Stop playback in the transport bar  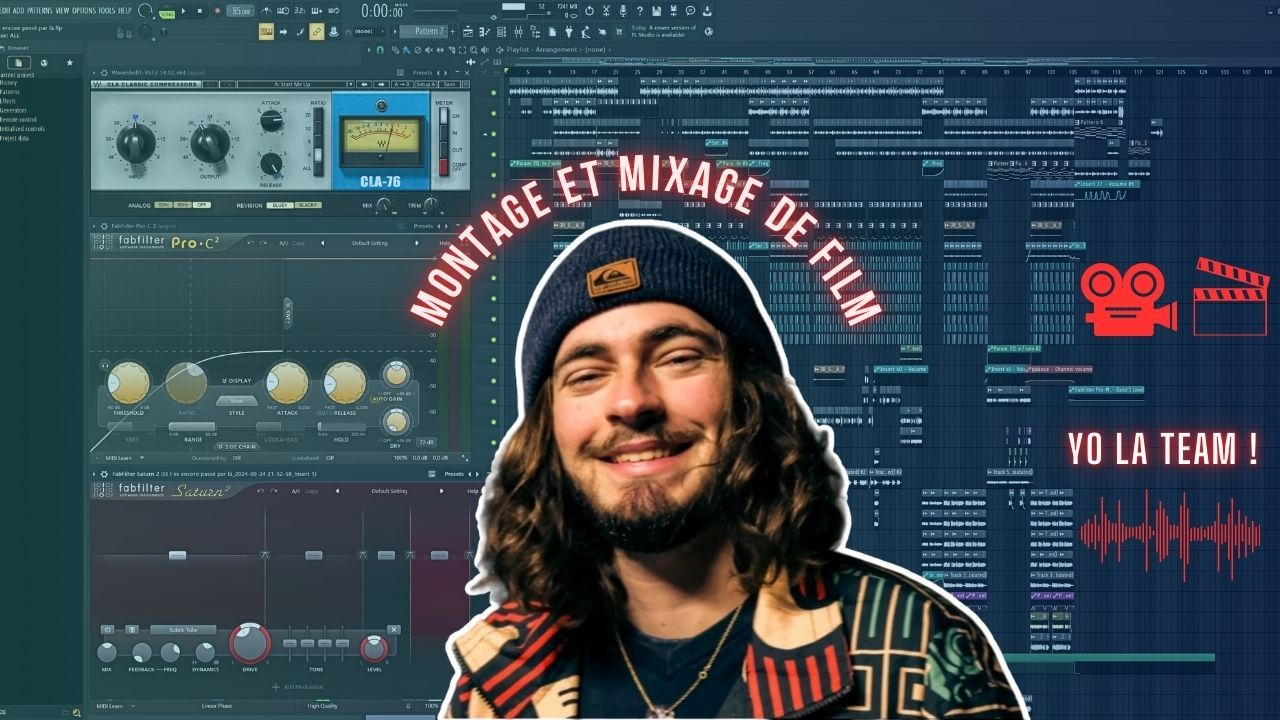[x=200, y=11]
